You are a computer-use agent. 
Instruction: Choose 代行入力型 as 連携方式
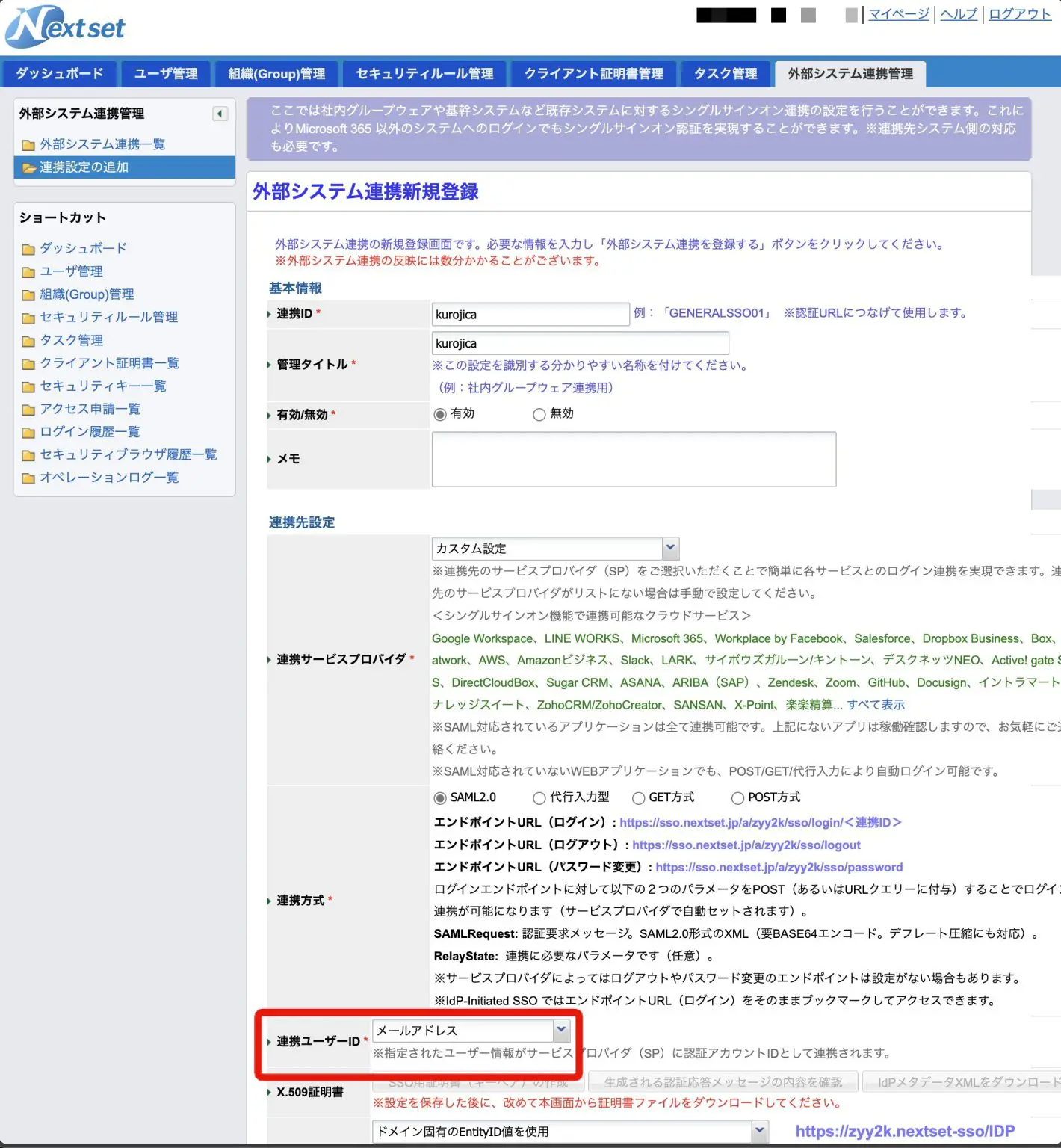(539, 798)
